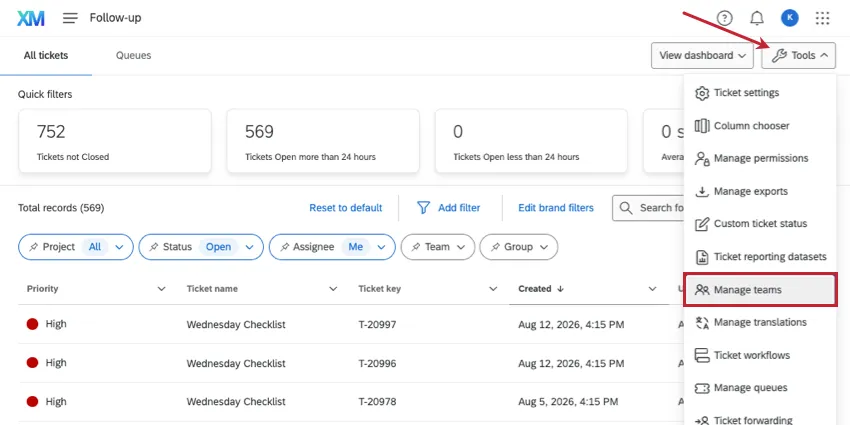The width and height of the screenshot is (850, 425).
Task: Click the funnel icon next to Add filter
Action: point(423,208)
